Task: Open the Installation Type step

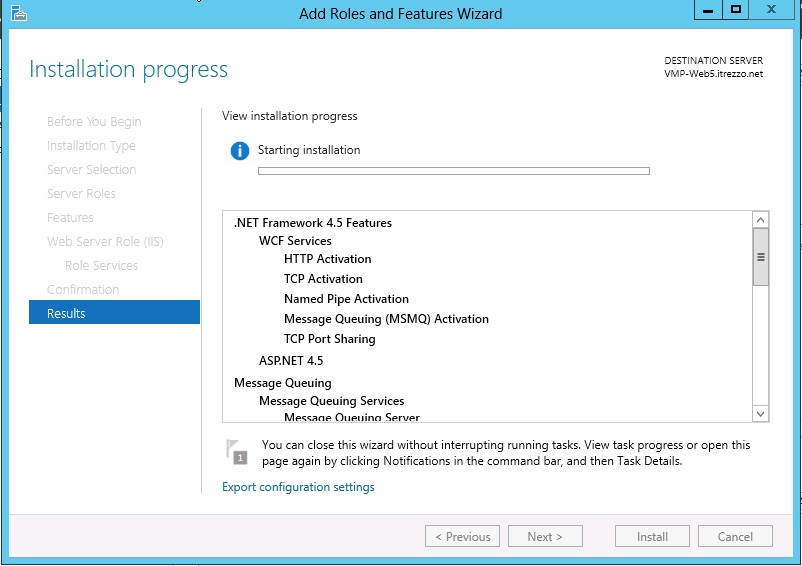Action: click(x=91, y=146)
